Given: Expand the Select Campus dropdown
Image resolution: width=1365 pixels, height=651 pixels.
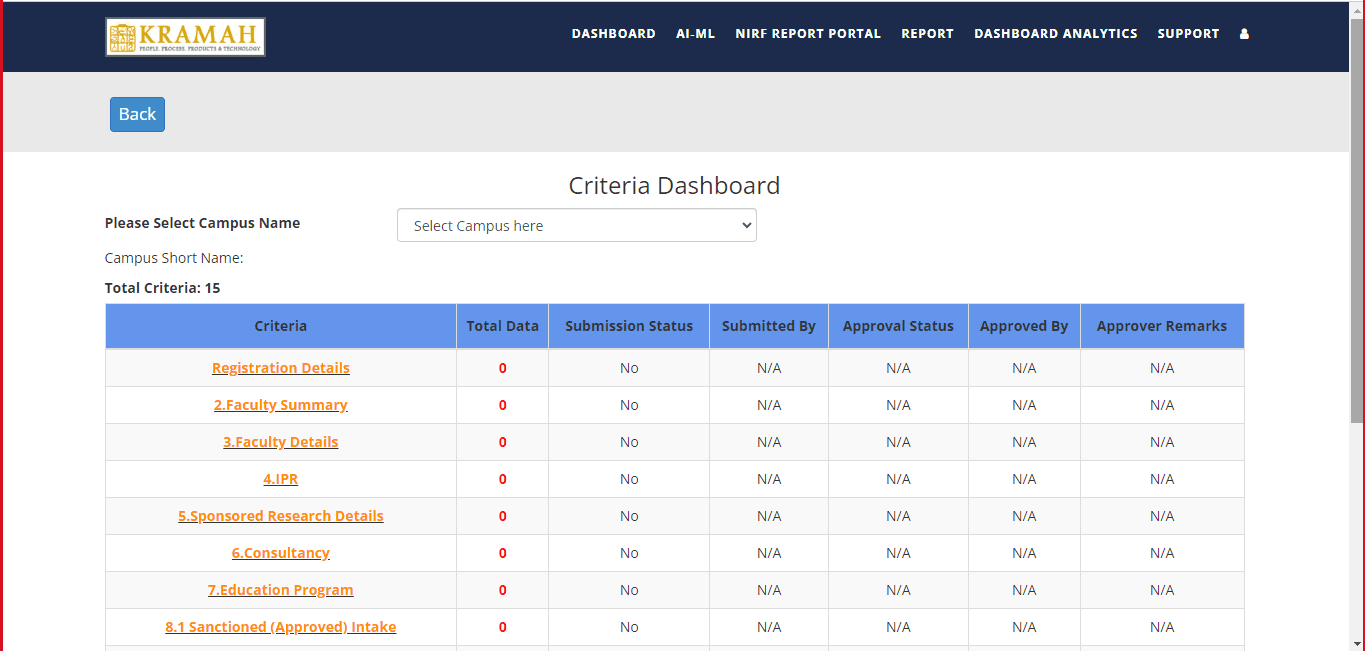Looking at the screenshot, I should pyautogui.click(x=576, y=226).
